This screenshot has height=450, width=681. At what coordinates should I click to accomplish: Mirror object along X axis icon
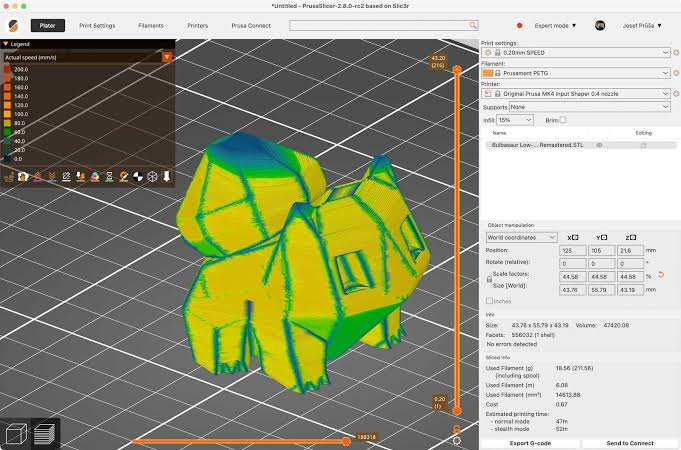(x=575, y=237)
